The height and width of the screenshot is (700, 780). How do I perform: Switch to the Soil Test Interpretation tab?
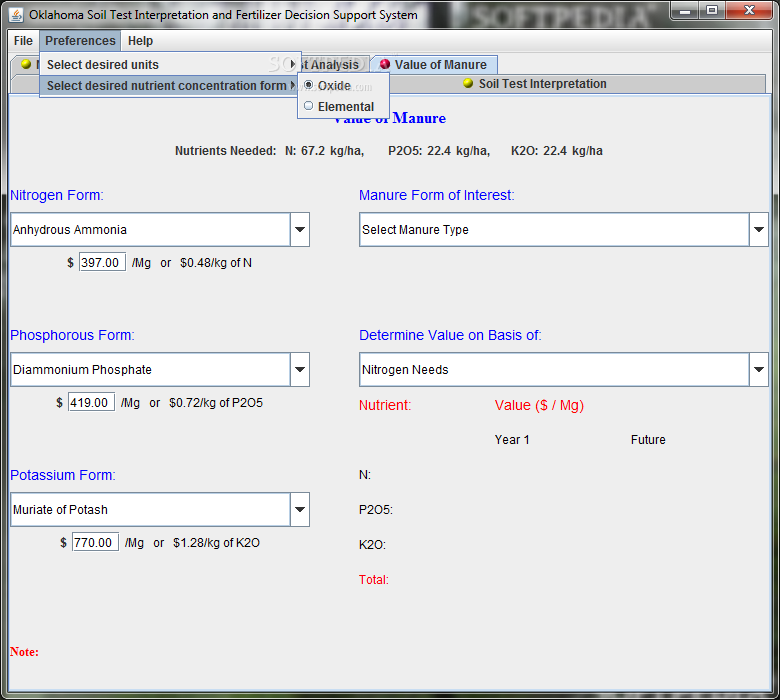535,84
